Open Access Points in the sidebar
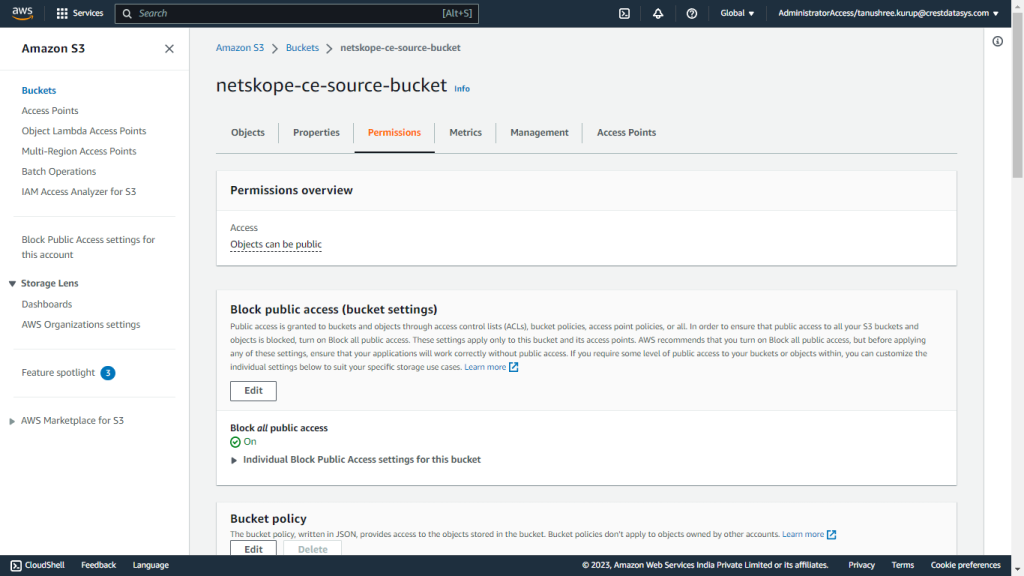Image resolution: width=1024 pixels, height=576 pixels. (50, 111)
